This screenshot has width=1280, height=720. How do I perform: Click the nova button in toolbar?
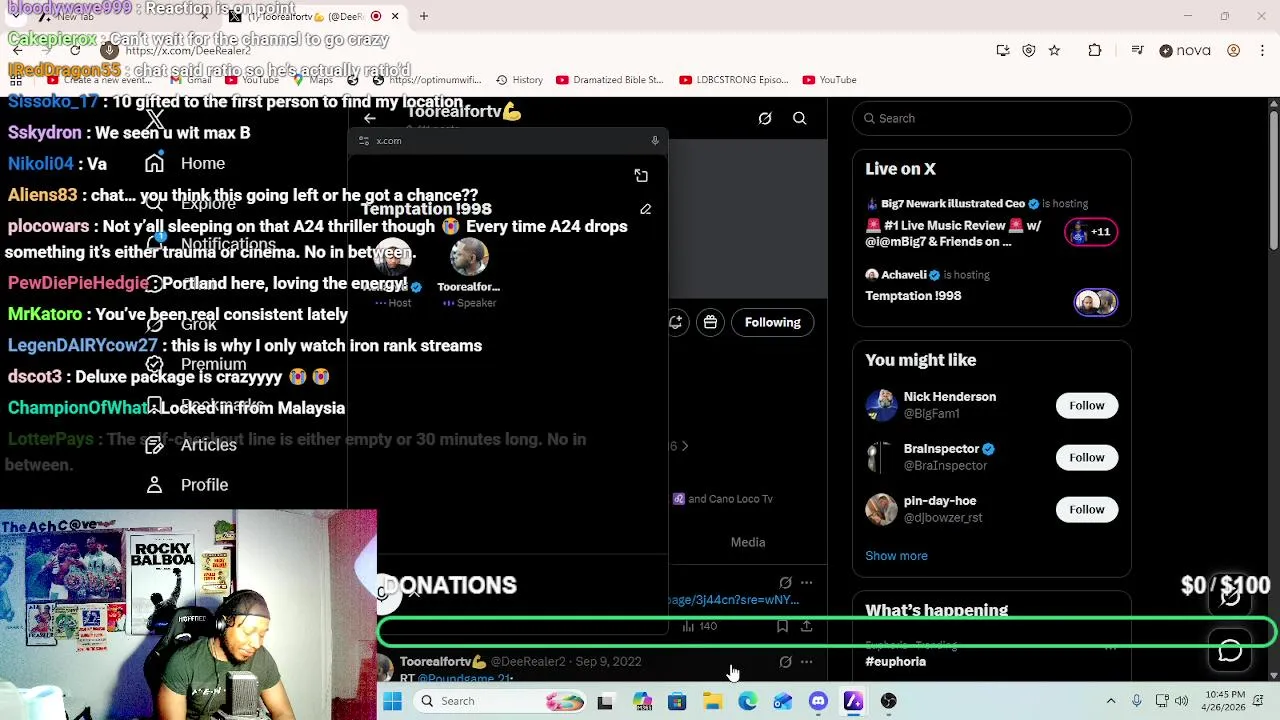pyautogui.click(x=1186, y=51)
